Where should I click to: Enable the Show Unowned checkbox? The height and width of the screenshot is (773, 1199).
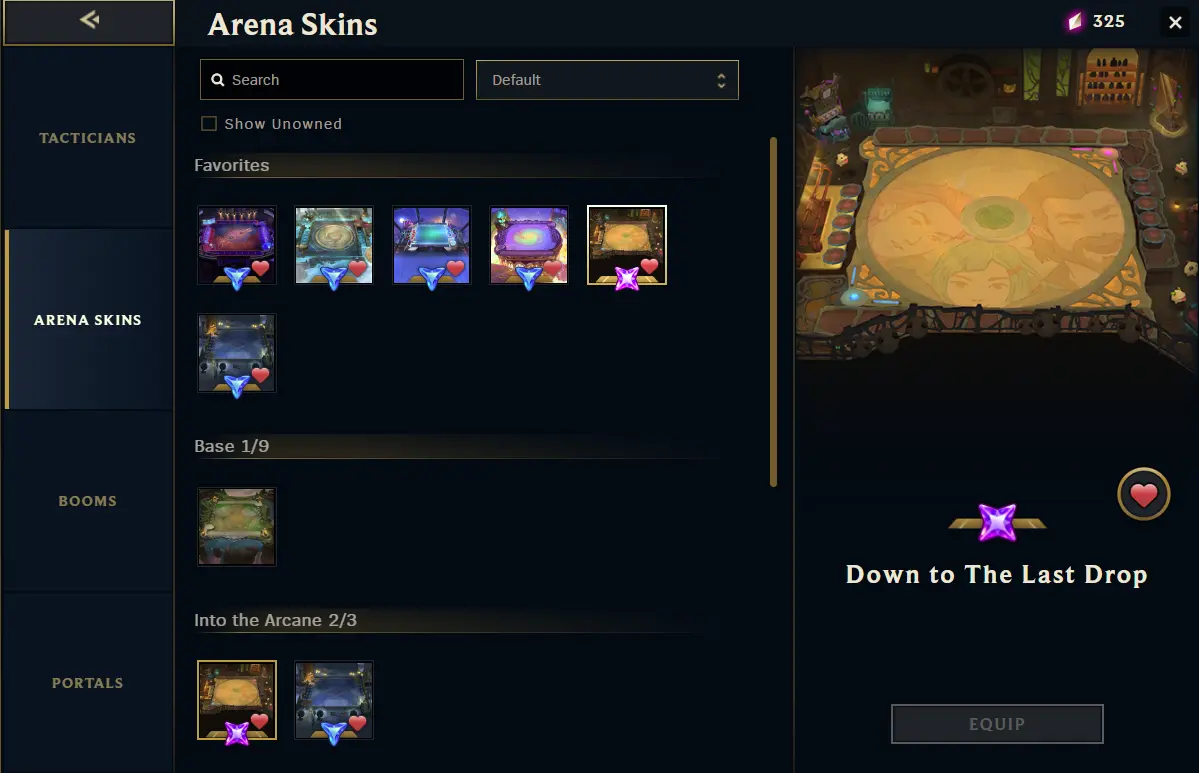pos(209,124)
